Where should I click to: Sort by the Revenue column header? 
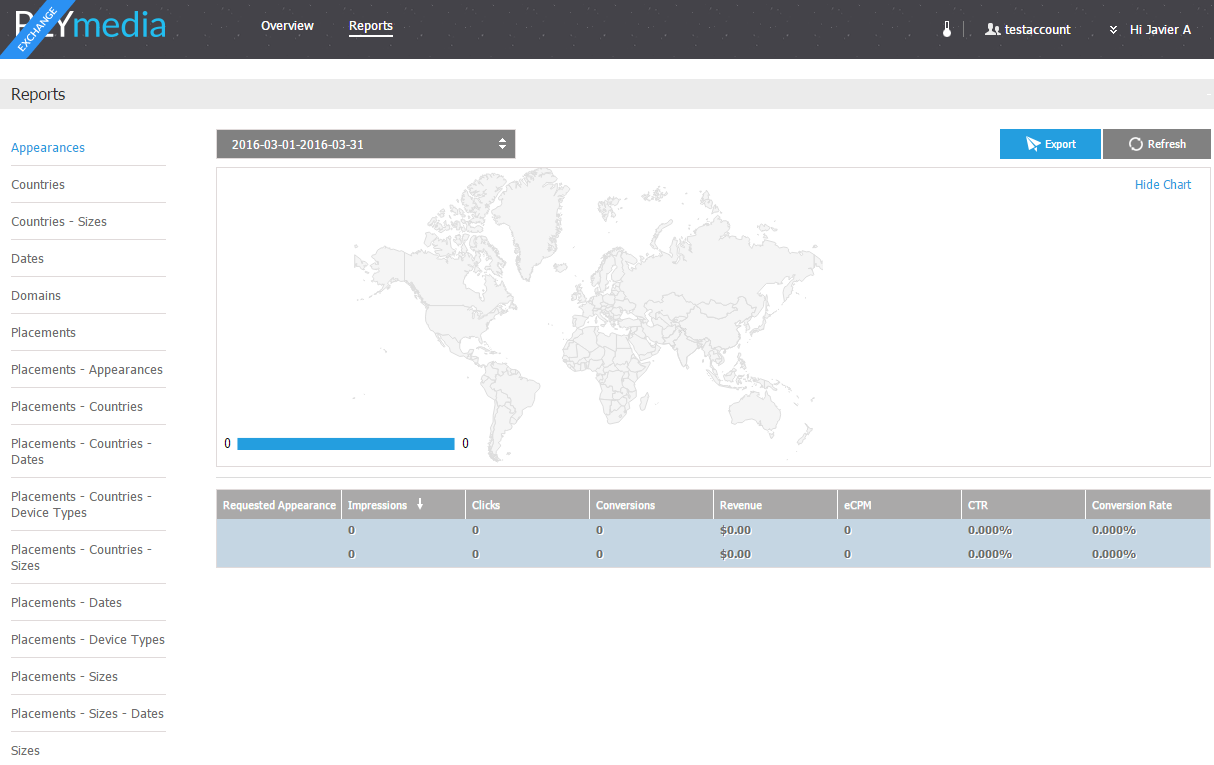pos(741,505)
